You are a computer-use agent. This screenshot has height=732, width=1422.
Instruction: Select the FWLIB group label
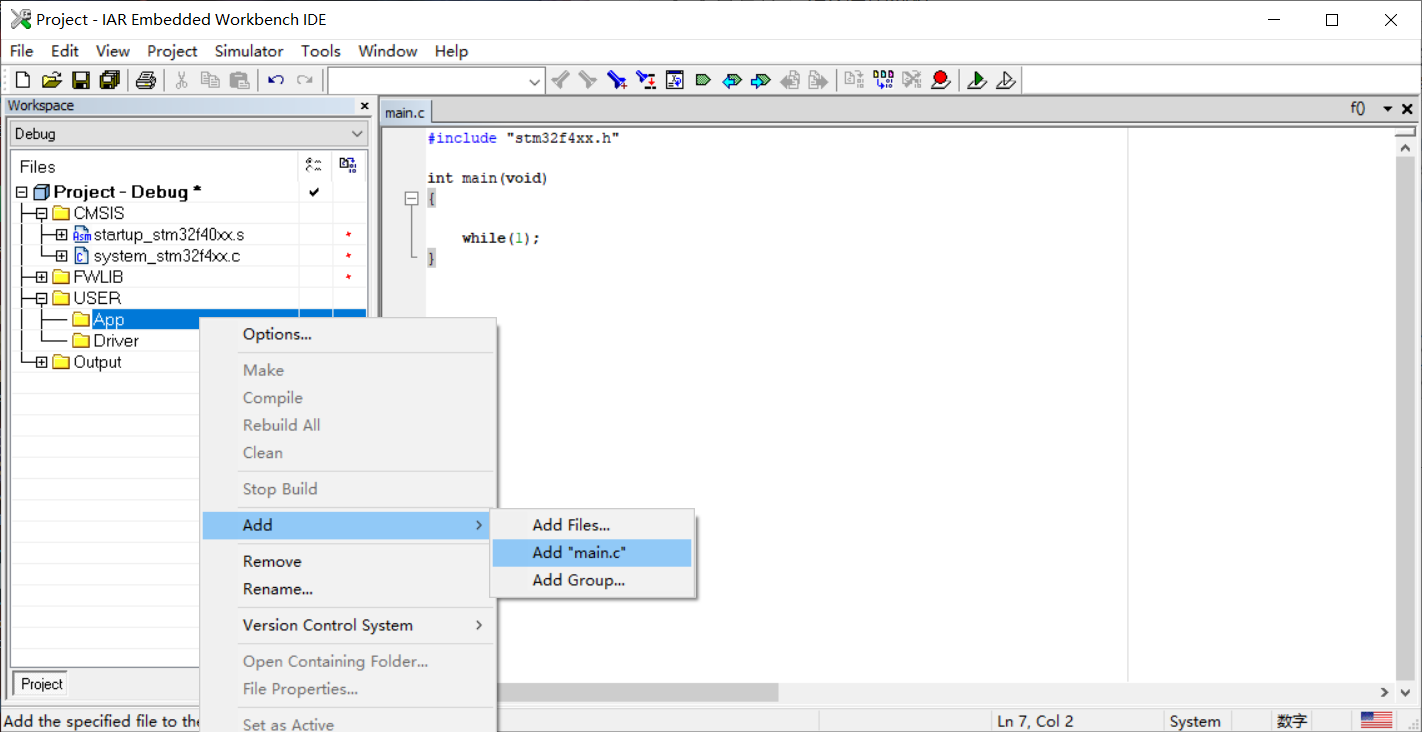98,277
